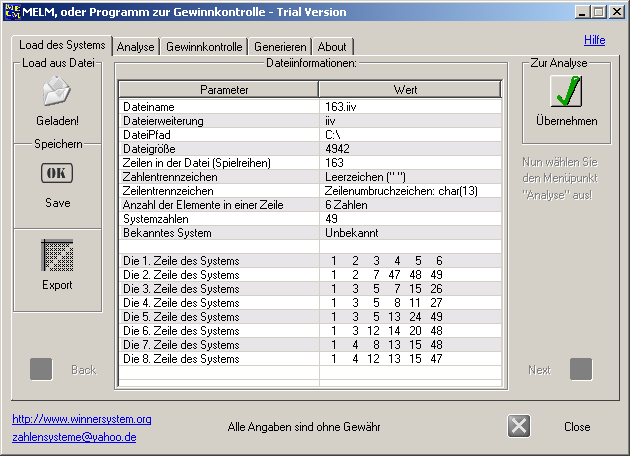Minimize the MELM window
The width and height of the screenshot is (630, 456).
581,12
